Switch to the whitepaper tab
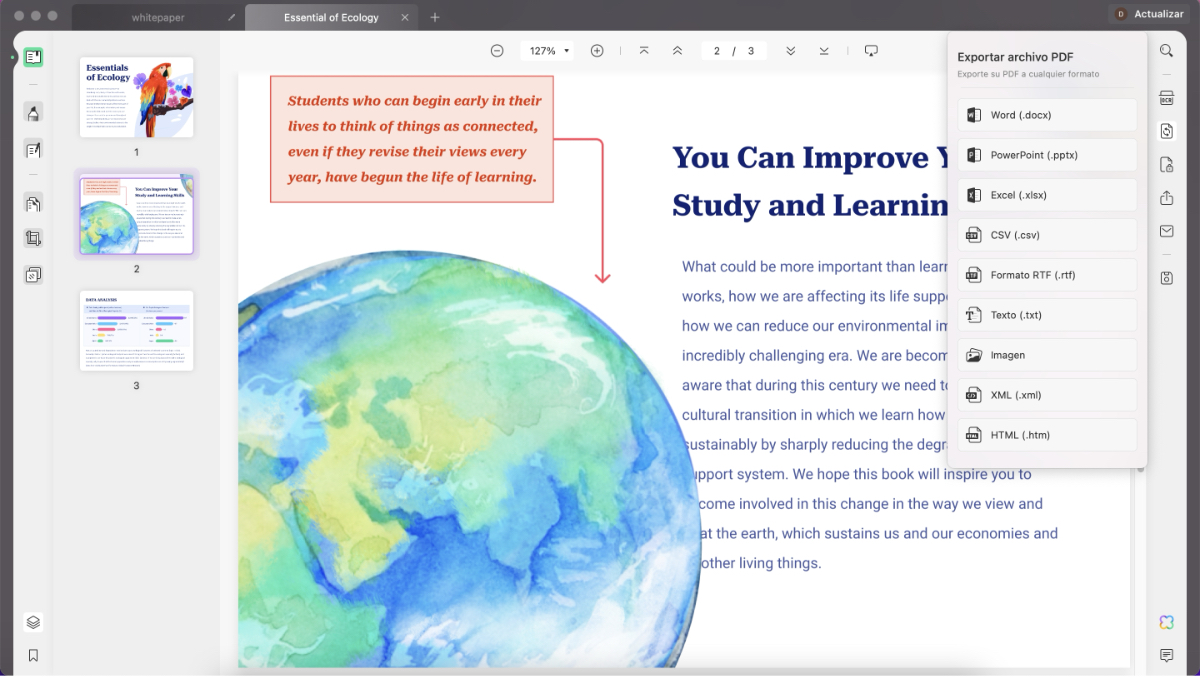 pos(158,17)
